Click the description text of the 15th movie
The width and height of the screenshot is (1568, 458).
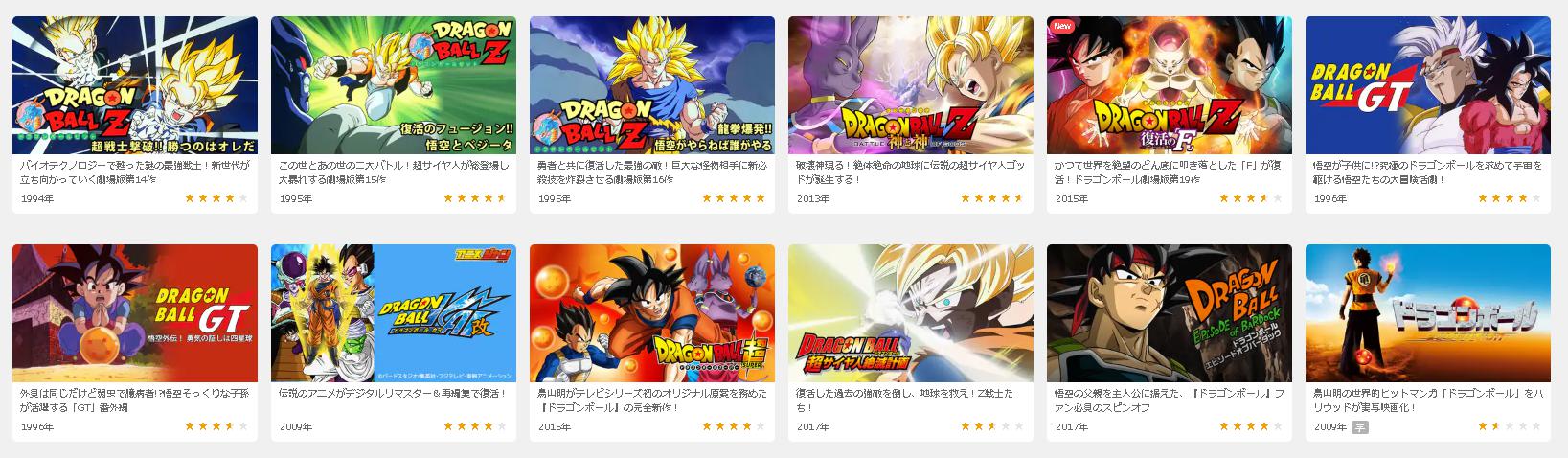(392, 172)
